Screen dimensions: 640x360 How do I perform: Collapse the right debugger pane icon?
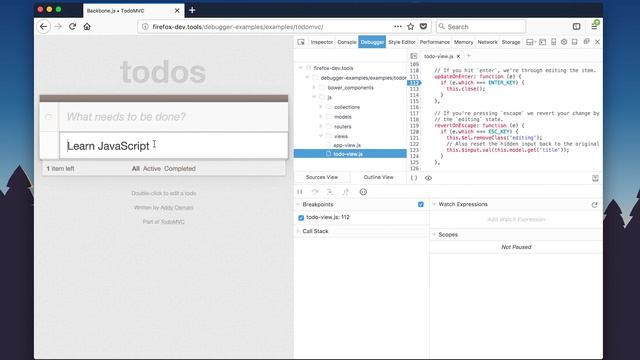point(595,178)
